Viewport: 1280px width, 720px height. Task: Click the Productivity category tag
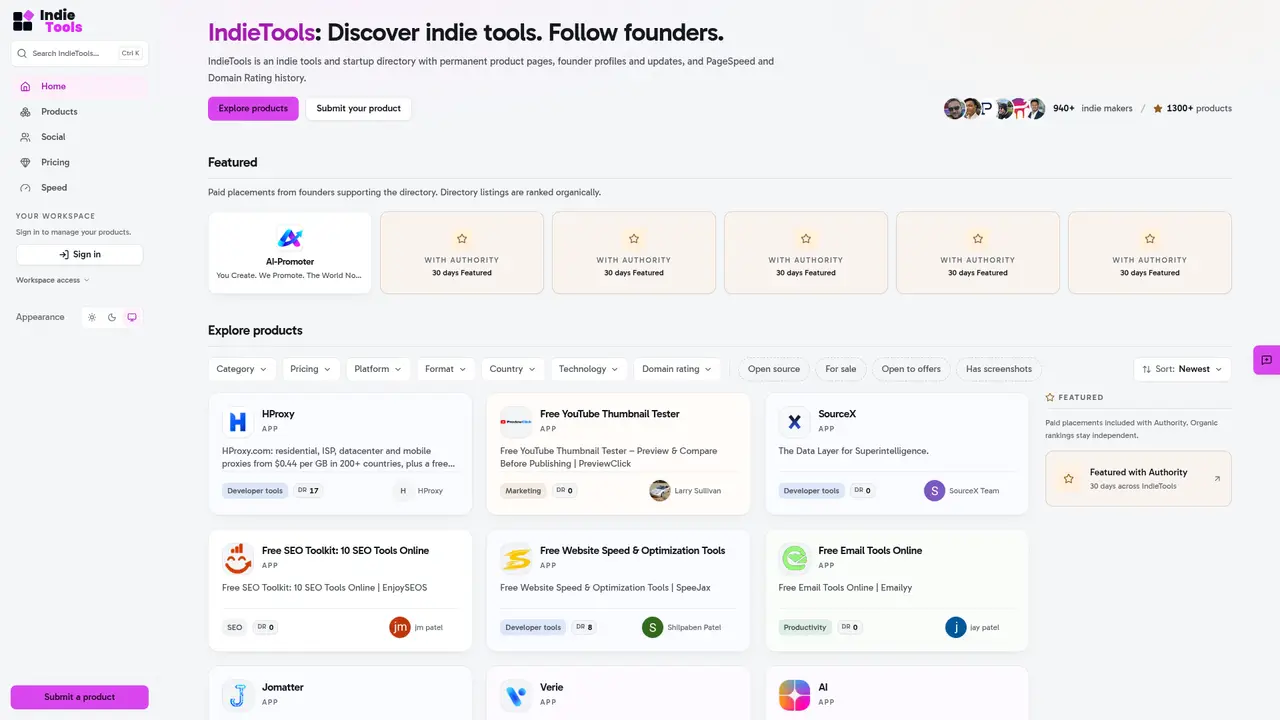click(805, 628)
